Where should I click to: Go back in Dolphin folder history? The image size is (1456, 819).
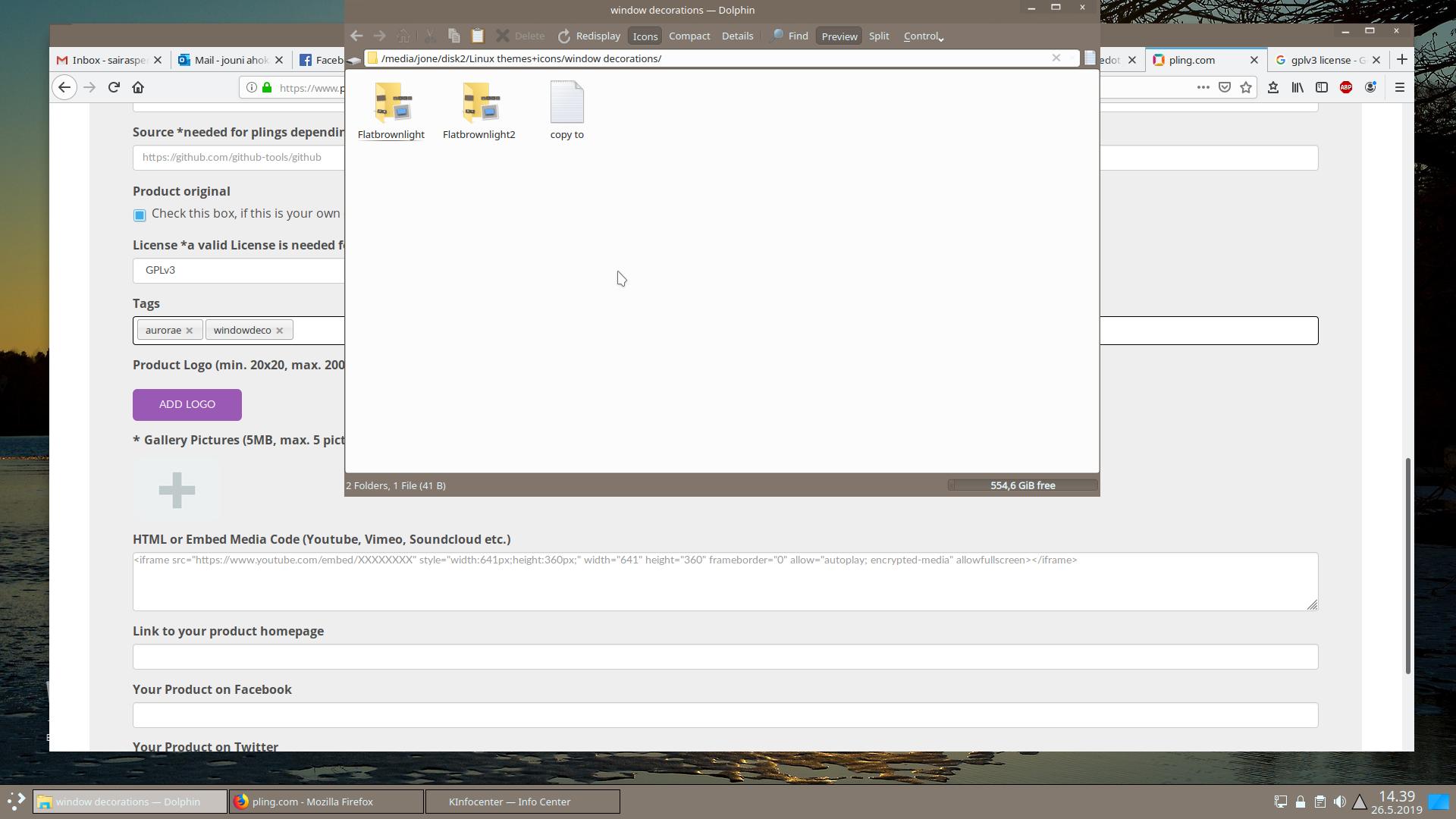356,36
